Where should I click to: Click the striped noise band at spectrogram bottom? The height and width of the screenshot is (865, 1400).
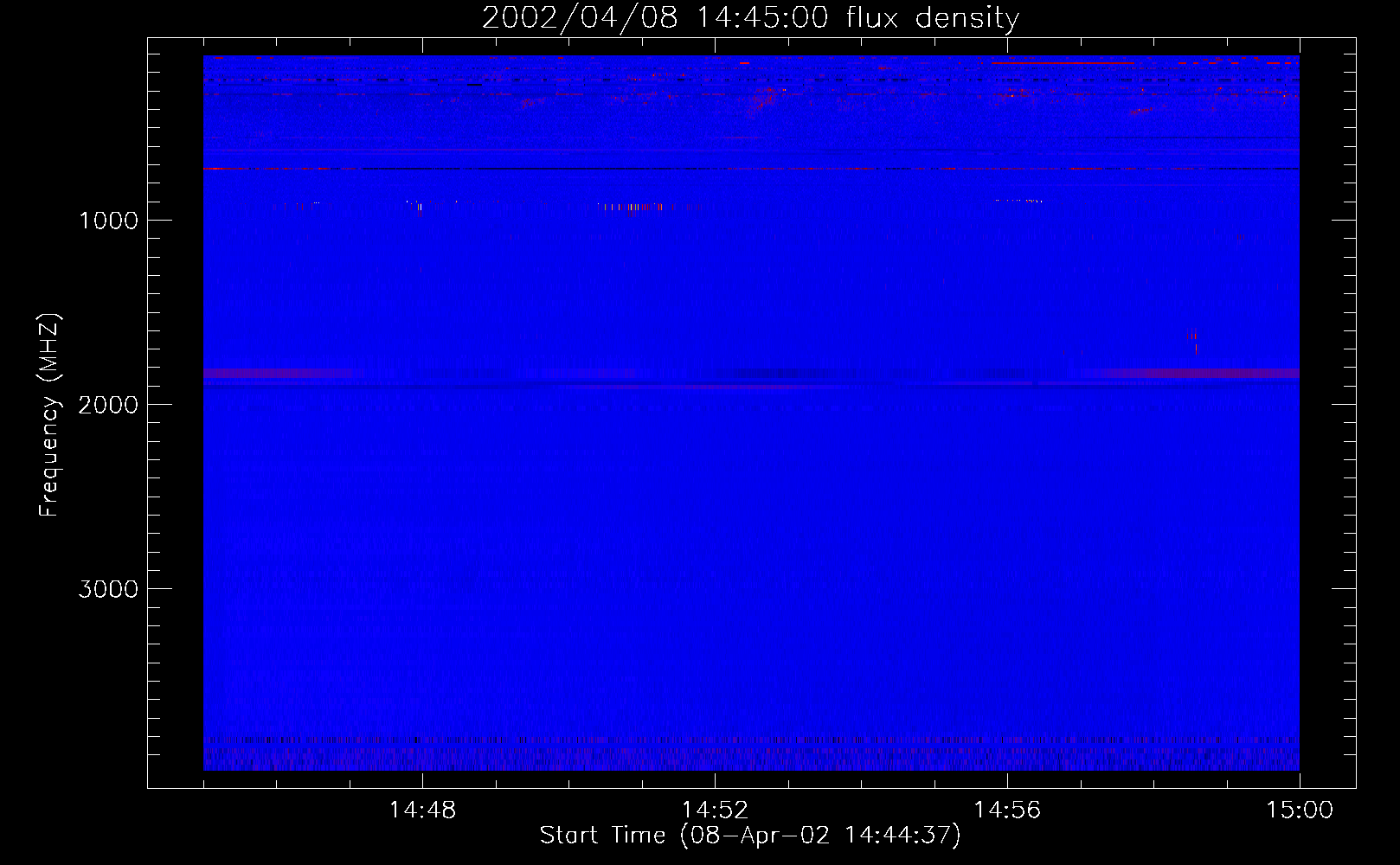751,754
